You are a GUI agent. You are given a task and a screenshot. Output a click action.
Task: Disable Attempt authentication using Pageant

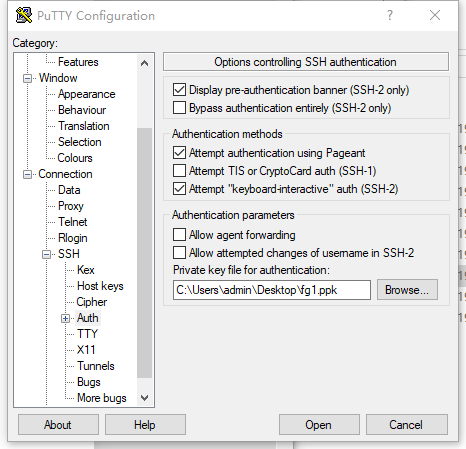click(x=179, y=153)
